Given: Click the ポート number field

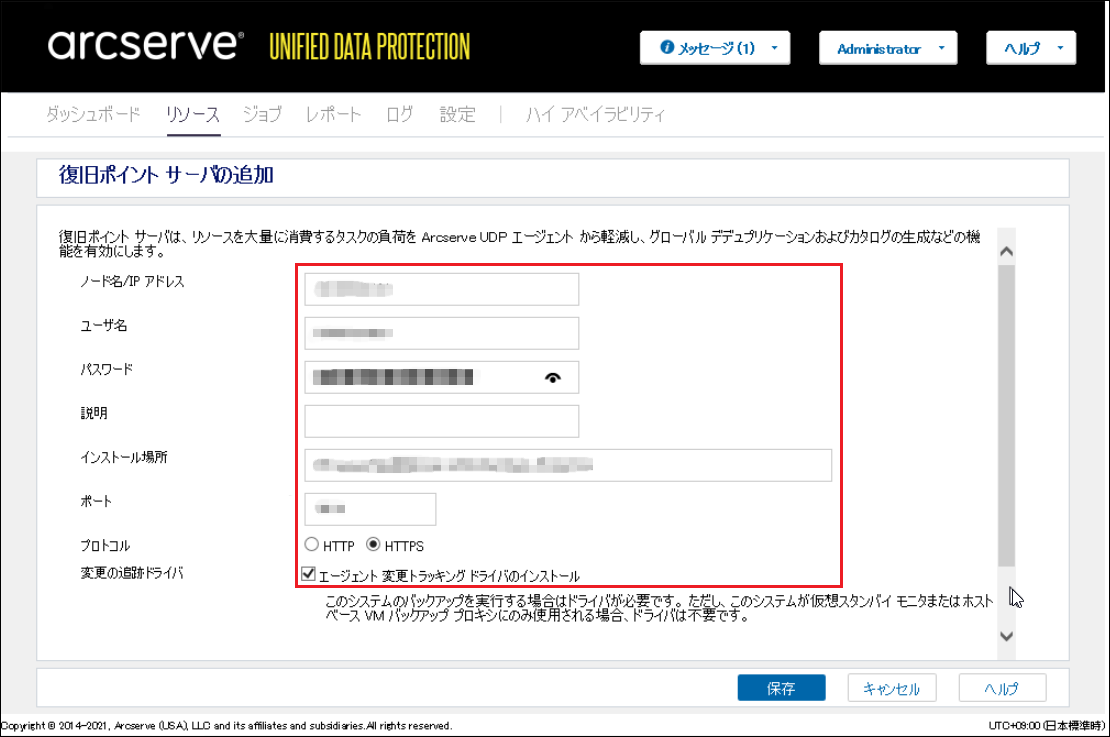Looking at the screenshot, I should [x=370, y=509].
